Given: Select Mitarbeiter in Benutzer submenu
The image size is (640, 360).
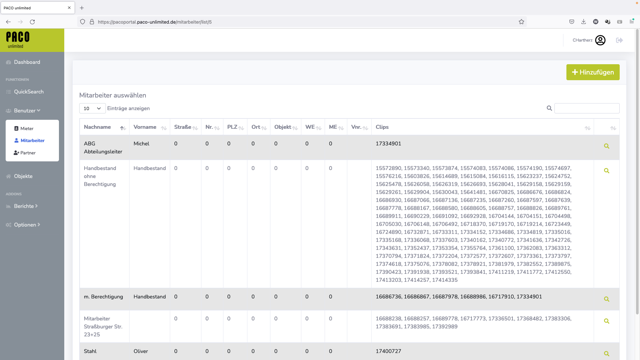Looking at the screenshot, I should point(32,140).
